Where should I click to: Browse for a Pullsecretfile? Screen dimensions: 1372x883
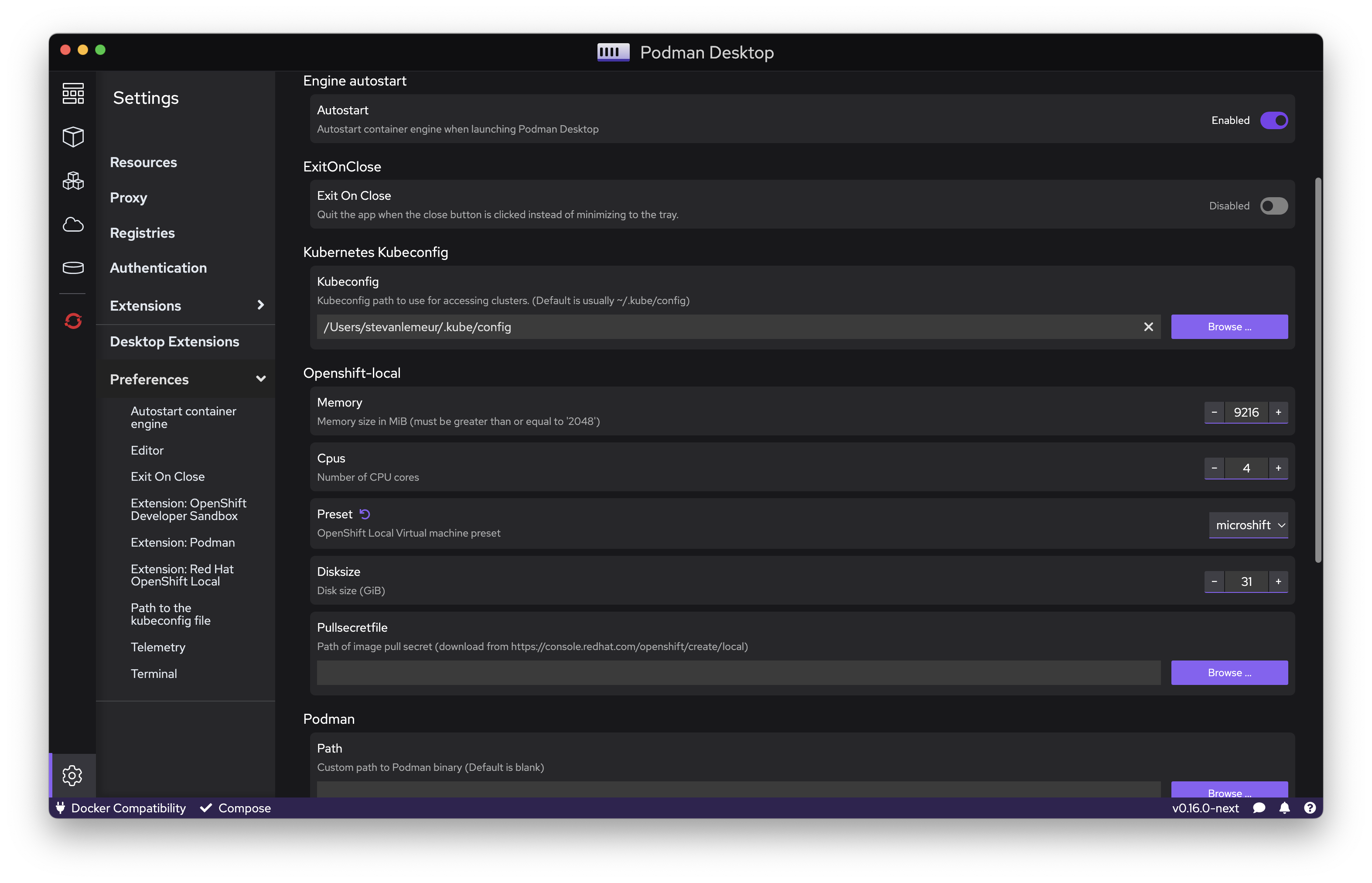click(1229, 672)
